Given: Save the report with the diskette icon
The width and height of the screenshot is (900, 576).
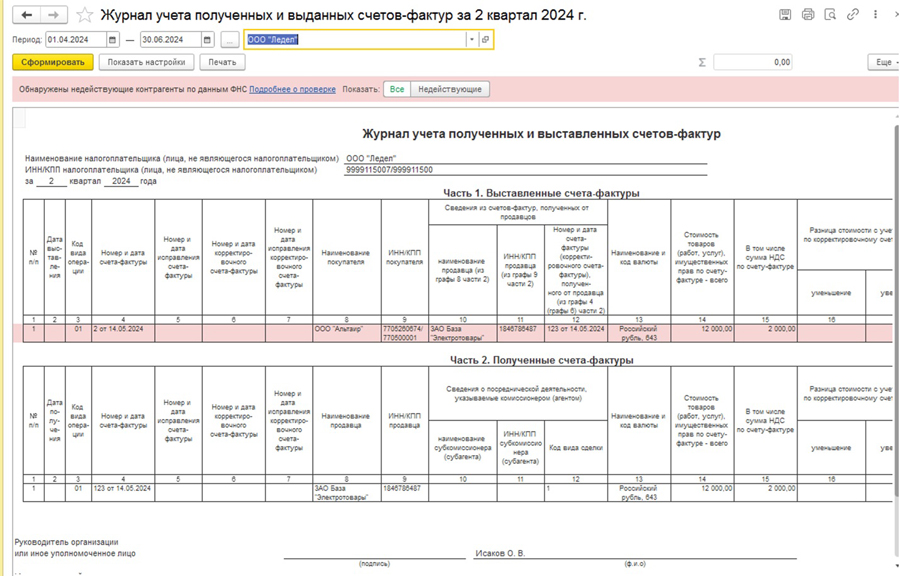Looking at the screenshot, I should pyautogui.click(x=785, y=15).
